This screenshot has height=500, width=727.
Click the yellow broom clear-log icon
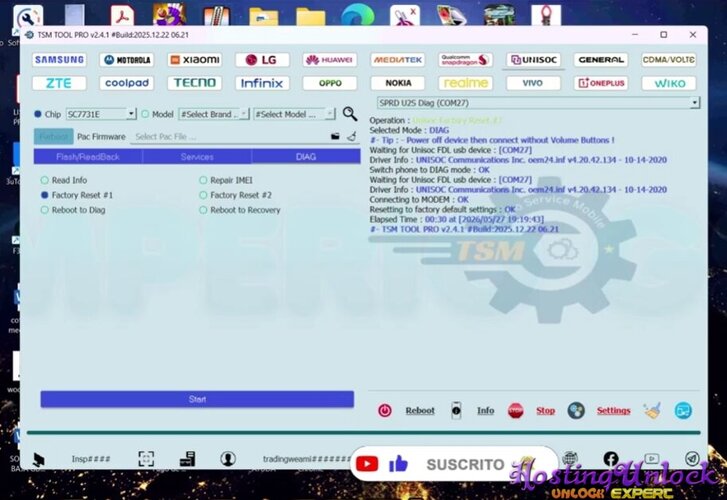pyautogui.click(x=652, y=410)
